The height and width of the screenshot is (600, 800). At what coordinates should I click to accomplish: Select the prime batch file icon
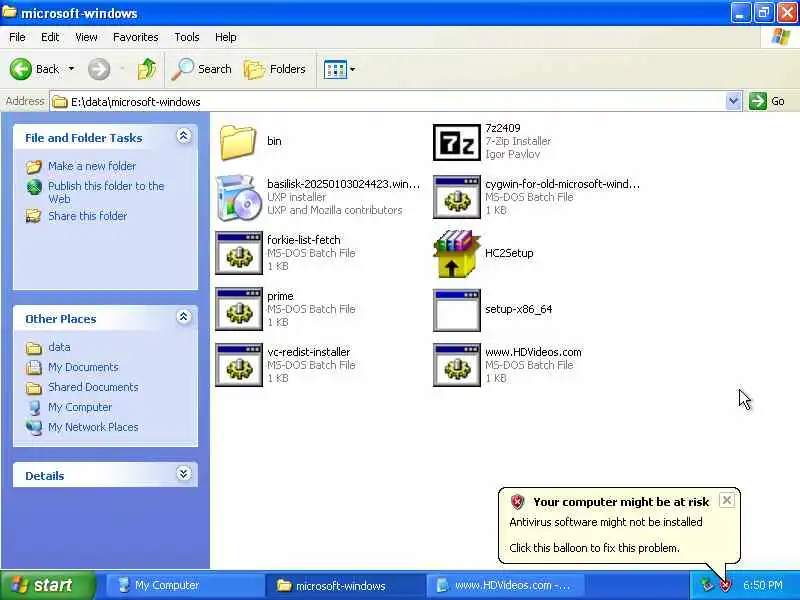pyautogui.click(x=239, y=309)
